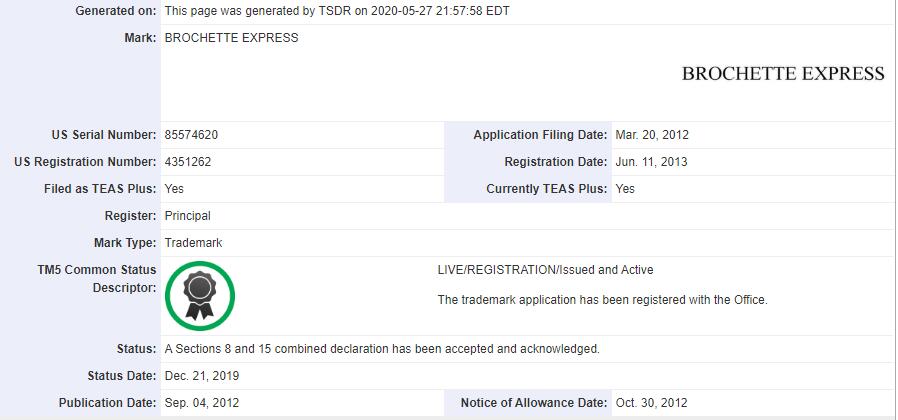This screenshot has height=420, width=898.
Task: Click the TM5 Common Status Descriptor label
Action: 97,278
